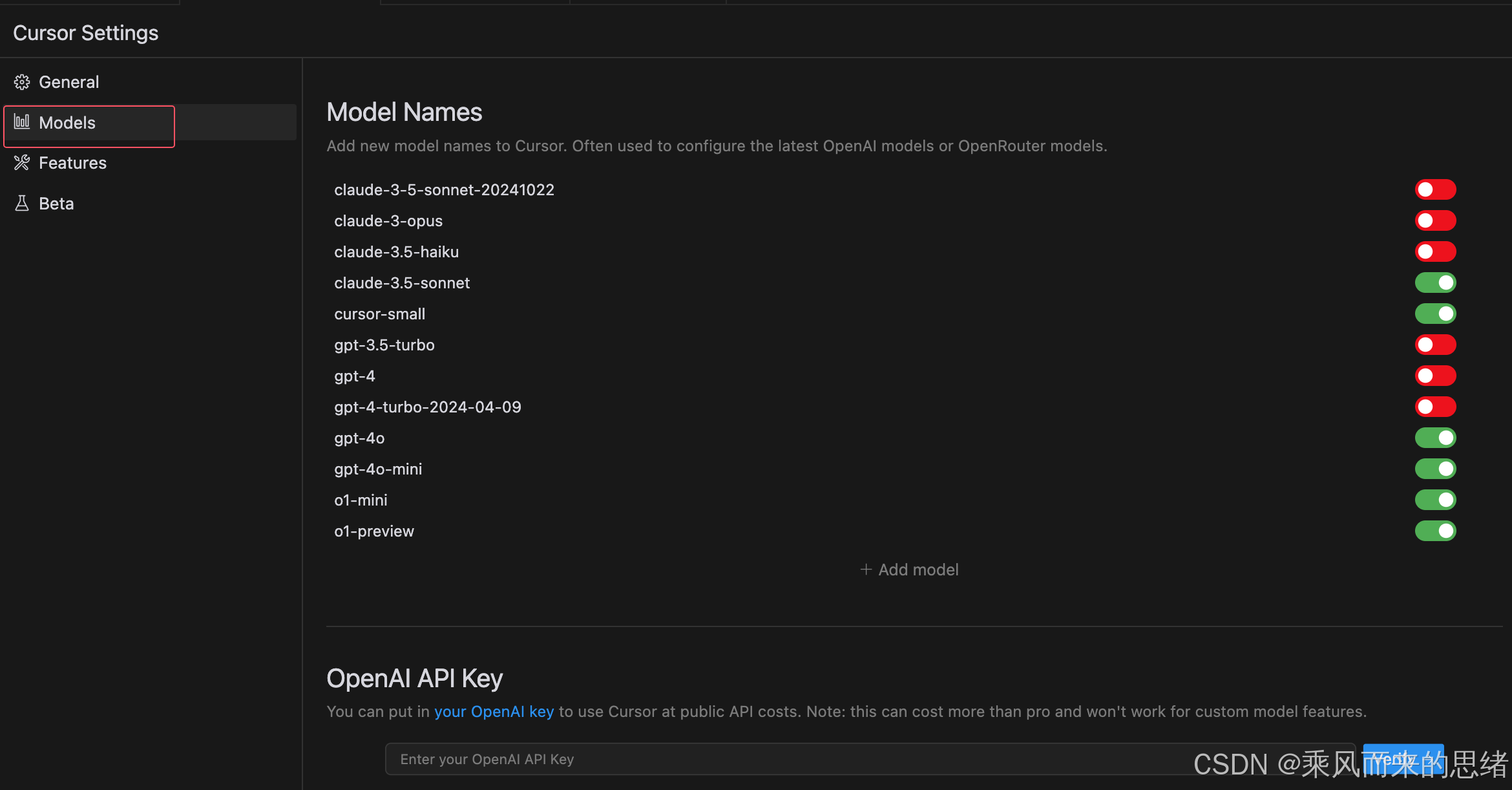
Task: Disable the claude-3.5-sonnet toggle
Action: [x=1435, y=283]
